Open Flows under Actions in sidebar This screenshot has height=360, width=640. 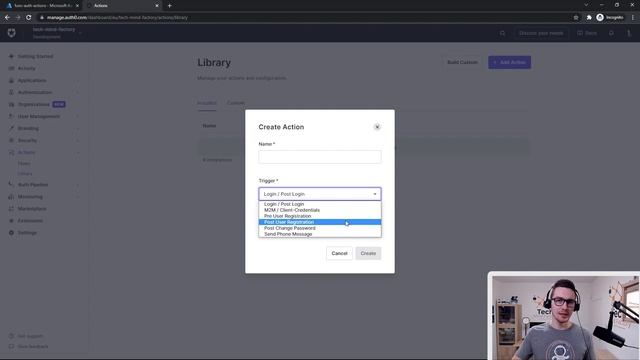point(24,164)
